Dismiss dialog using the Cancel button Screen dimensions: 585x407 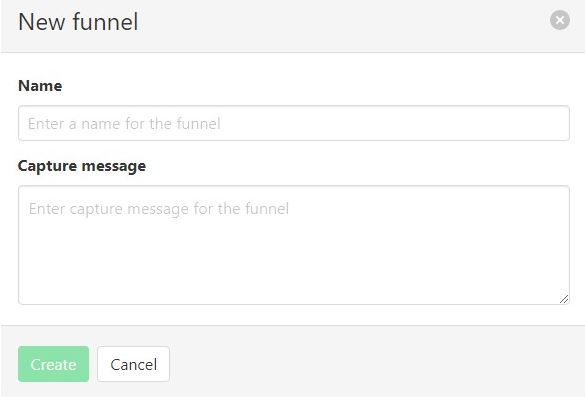[134, 364]
